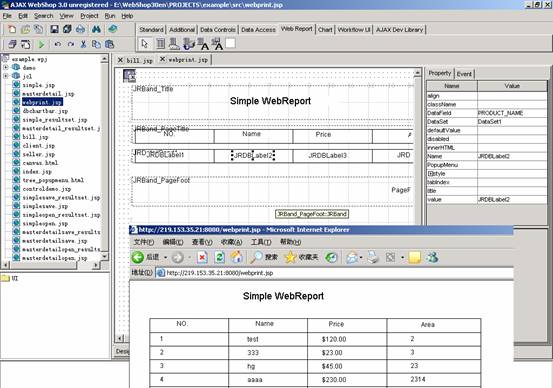Screen dimensions: 553x388
Task: Click the binoculars Find icon
Action: [96, 29]
